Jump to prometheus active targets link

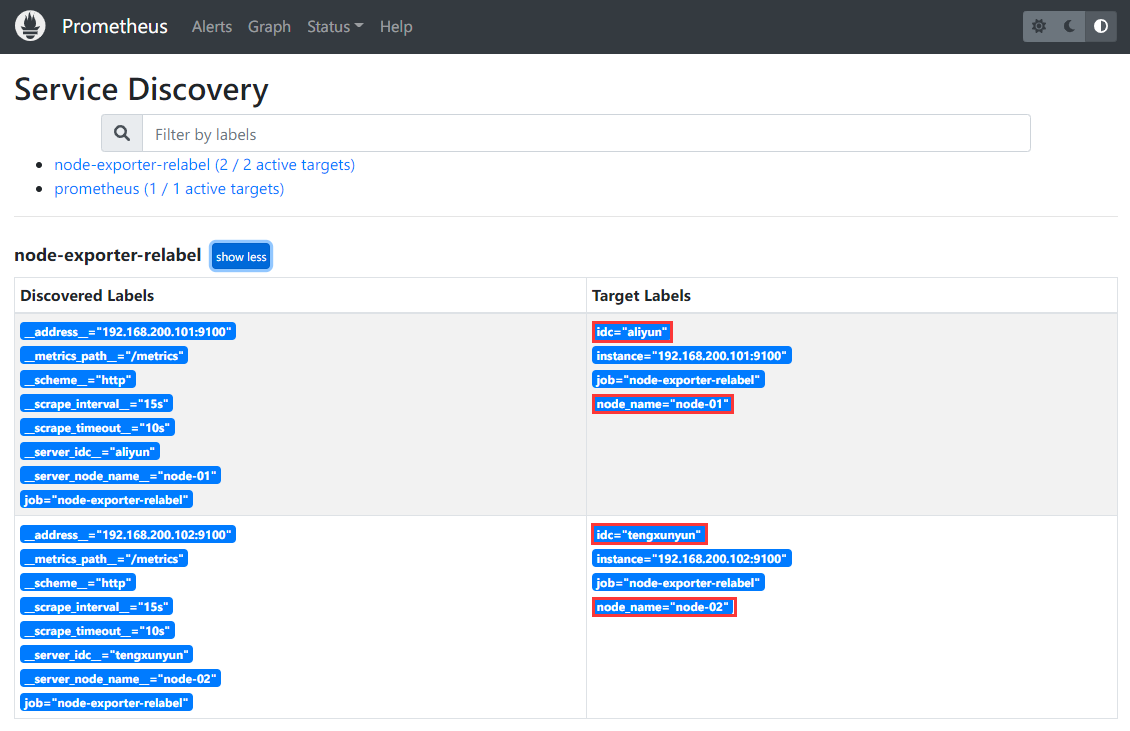coord(169,189)
